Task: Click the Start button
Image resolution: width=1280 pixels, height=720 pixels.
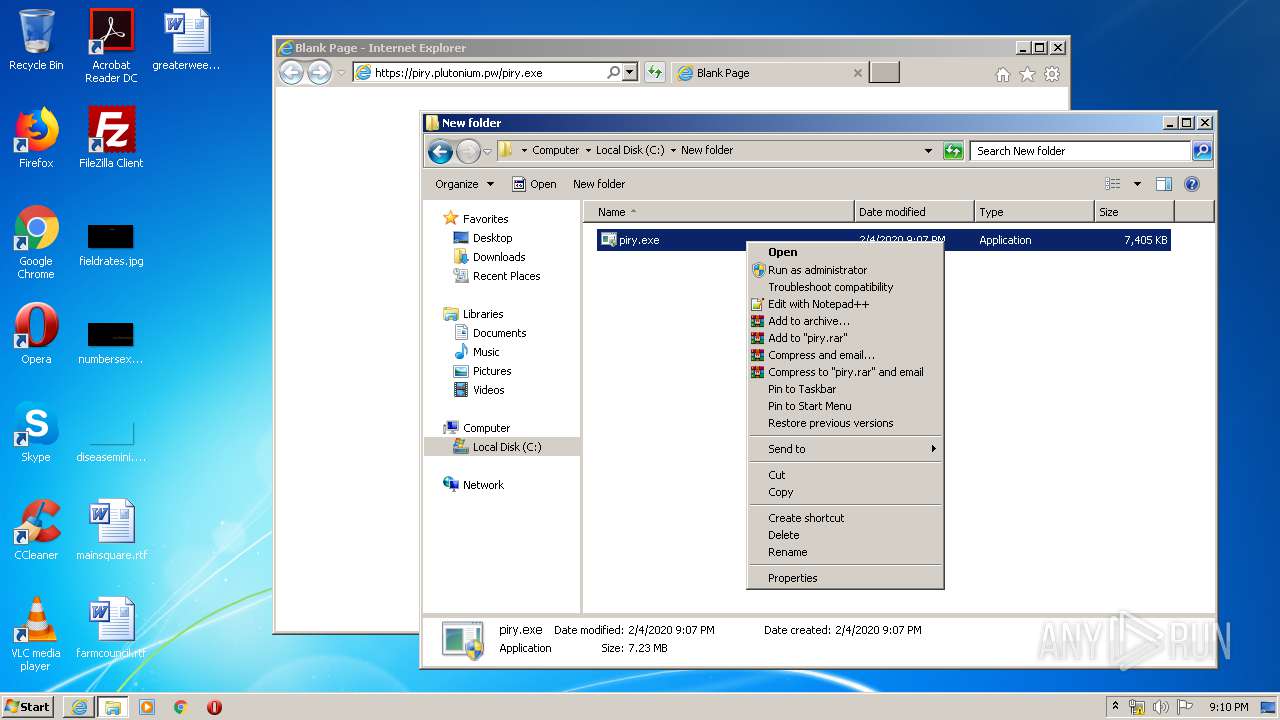Action: tap(28, 707)
